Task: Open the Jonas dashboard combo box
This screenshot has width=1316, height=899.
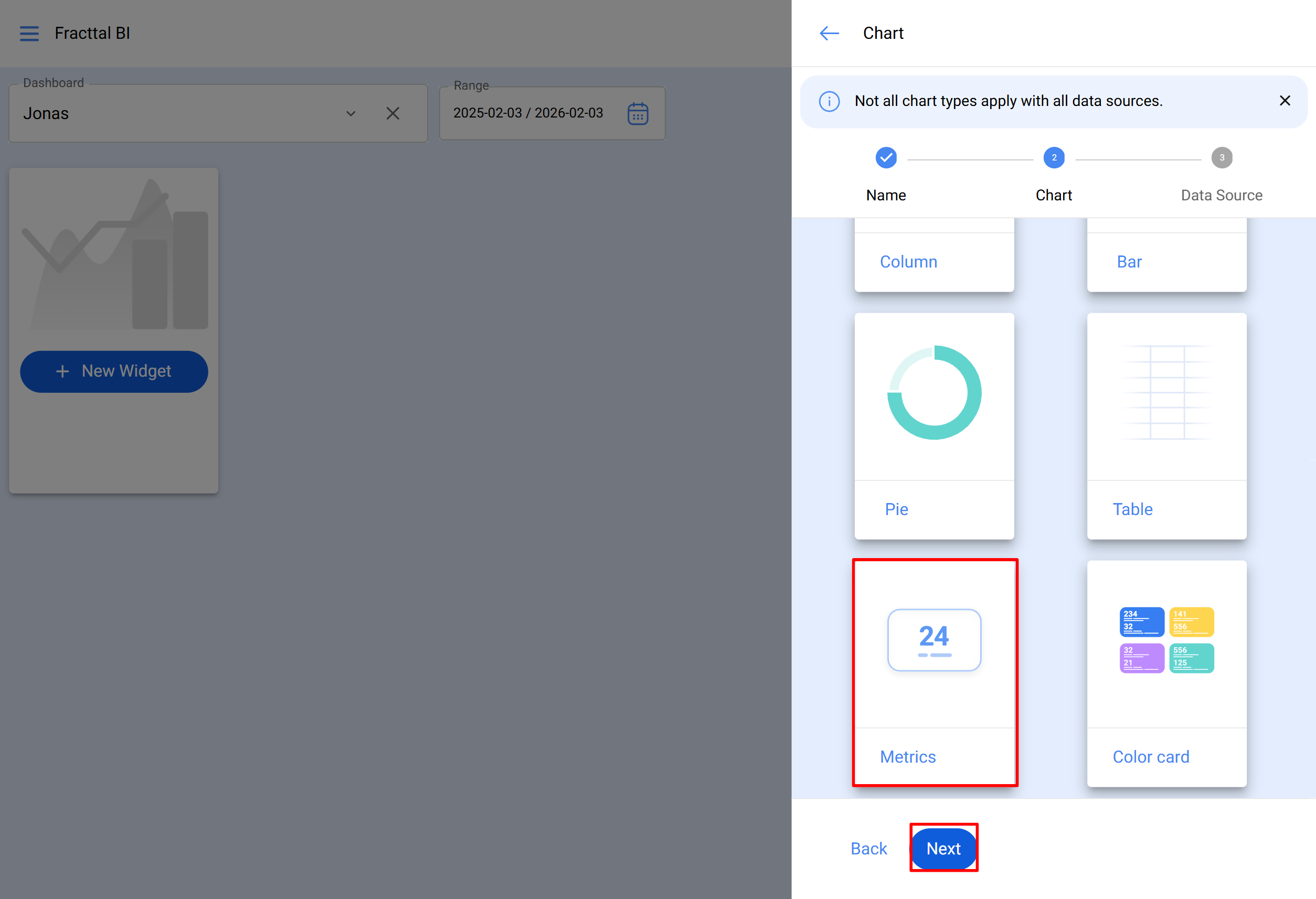Action: tap(170, 114)
